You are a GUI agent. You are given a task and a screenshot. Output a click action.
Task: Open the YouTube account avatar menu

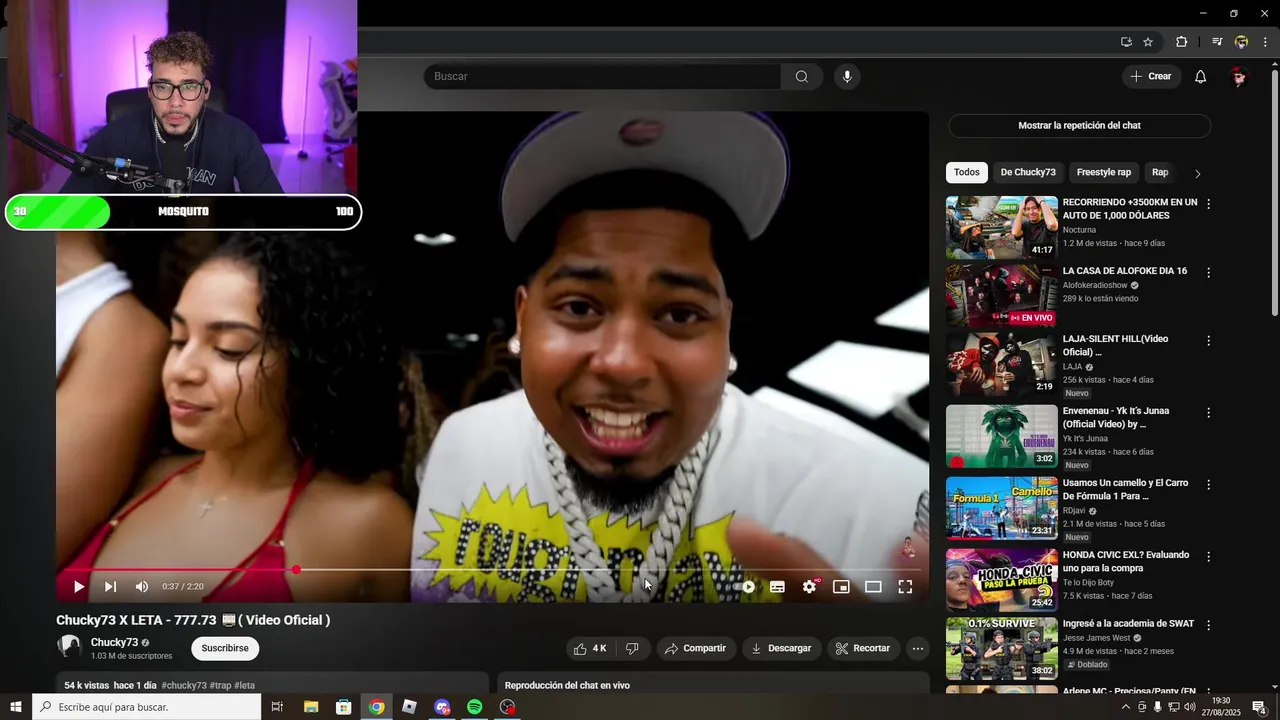(x=1239, y=77)
